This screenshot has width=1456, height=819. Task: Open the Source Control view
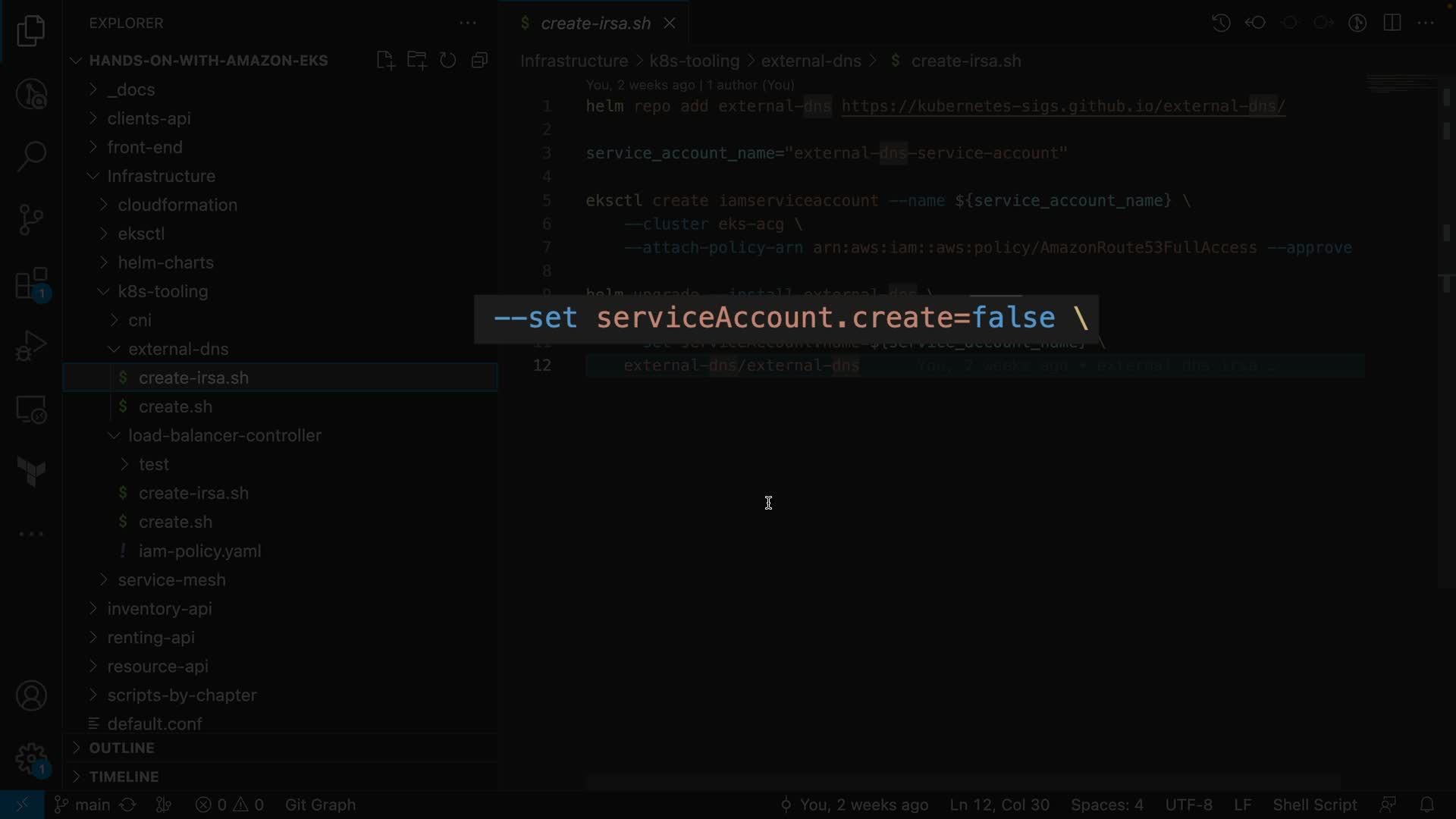click(31, 220)
